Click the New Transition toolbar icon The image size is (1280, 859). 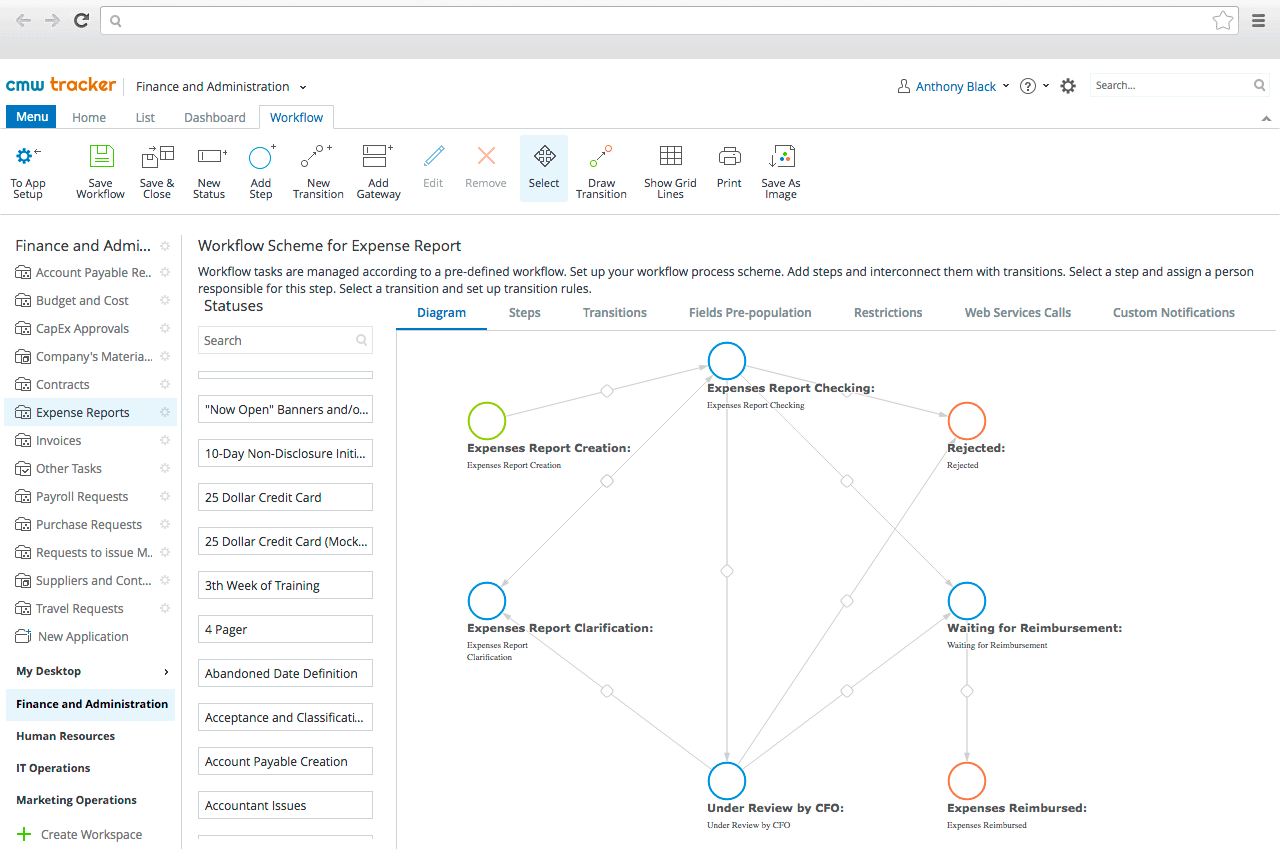click(316, 156)
